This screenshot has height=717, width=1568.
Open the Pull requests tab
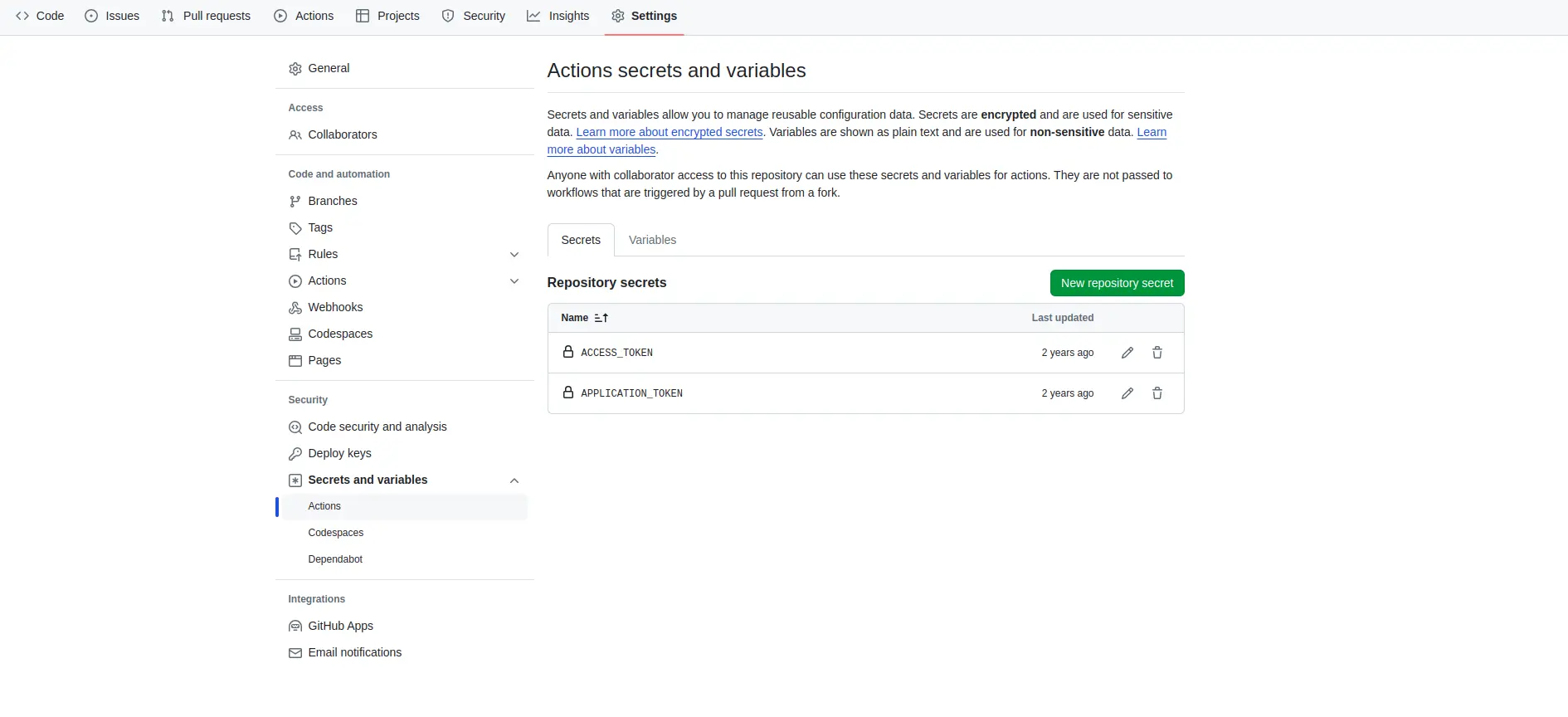pos(206,16)
